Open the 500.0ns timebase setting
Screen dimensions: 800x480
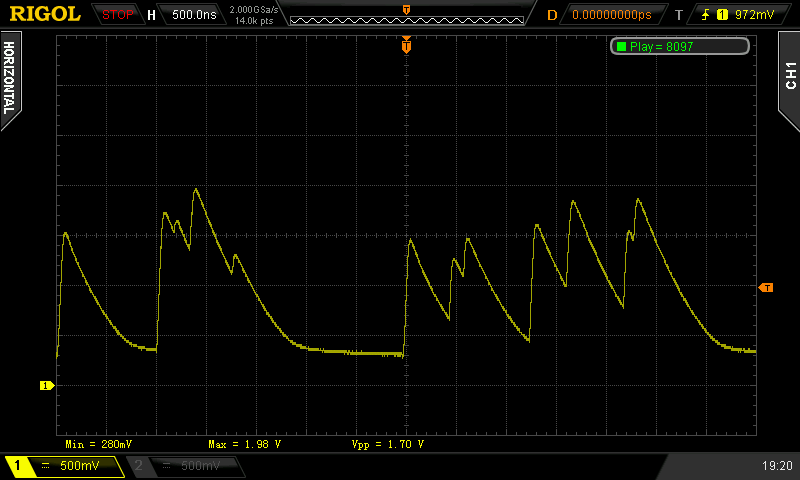[x=195, y=15]
